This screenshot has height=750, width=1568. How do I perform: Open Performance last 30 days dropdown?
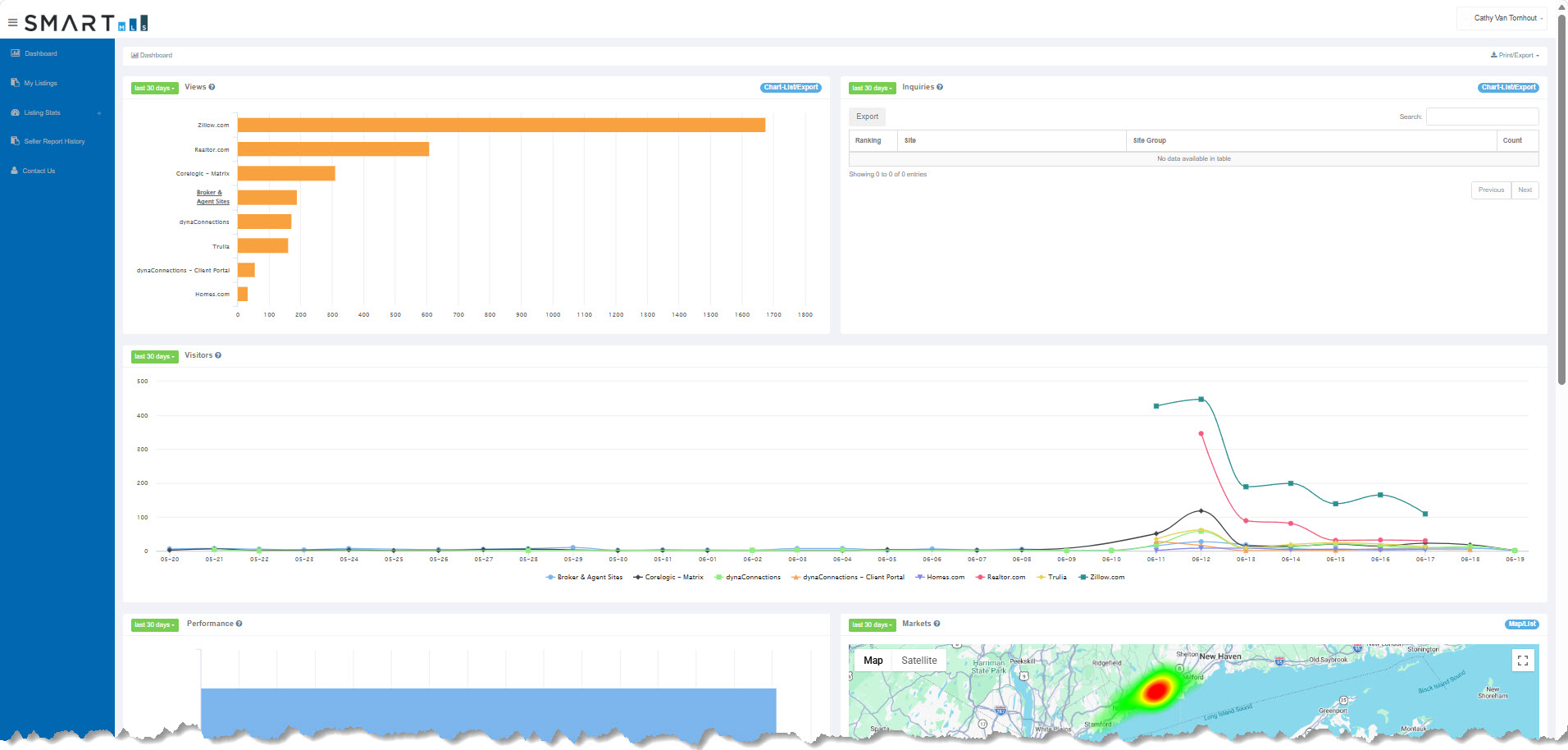pyautogui.click(x=155, y=624)
